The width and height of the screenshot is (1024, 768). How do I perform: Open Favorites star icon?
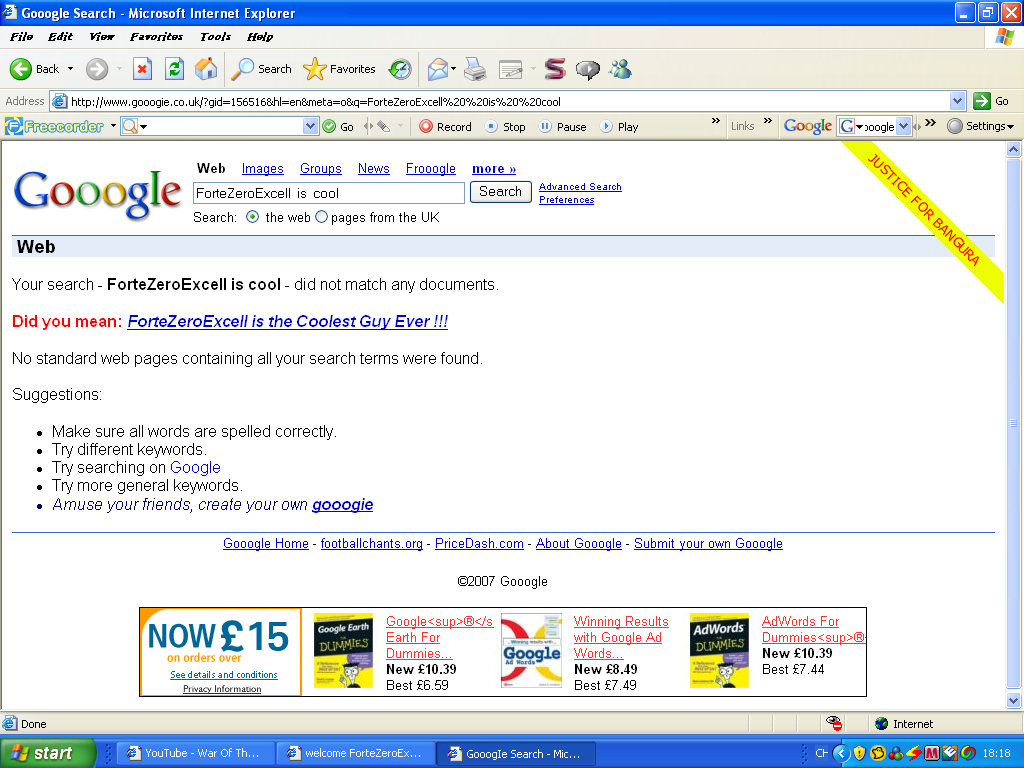pyautogui.click(x=339, y=69)
